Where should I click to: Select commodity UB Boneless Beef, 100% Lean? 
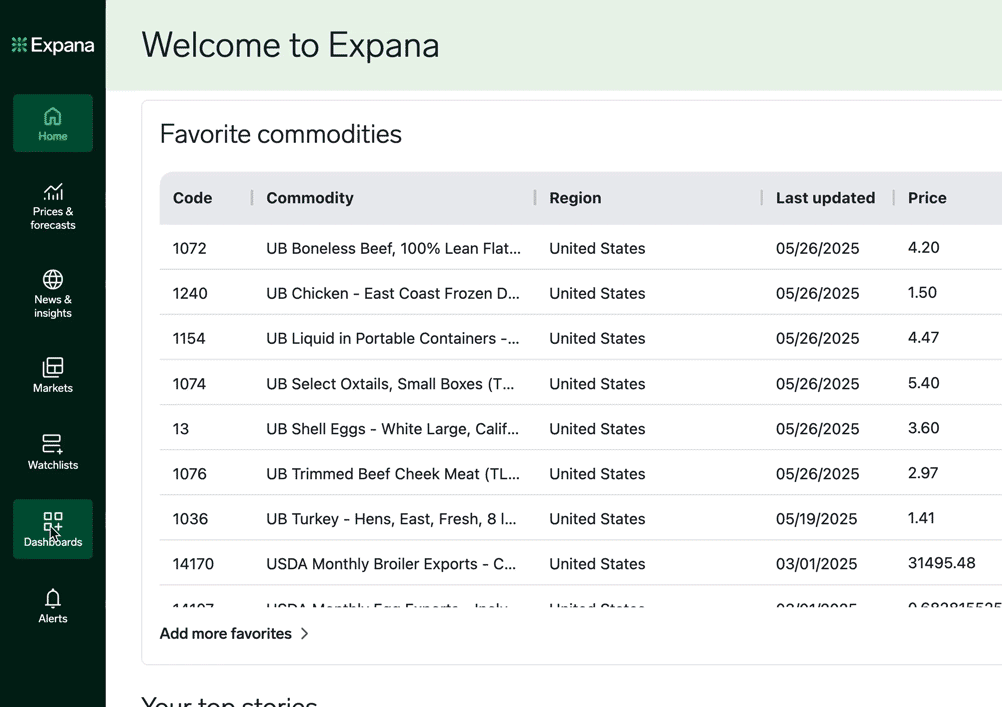pos(394,248)
